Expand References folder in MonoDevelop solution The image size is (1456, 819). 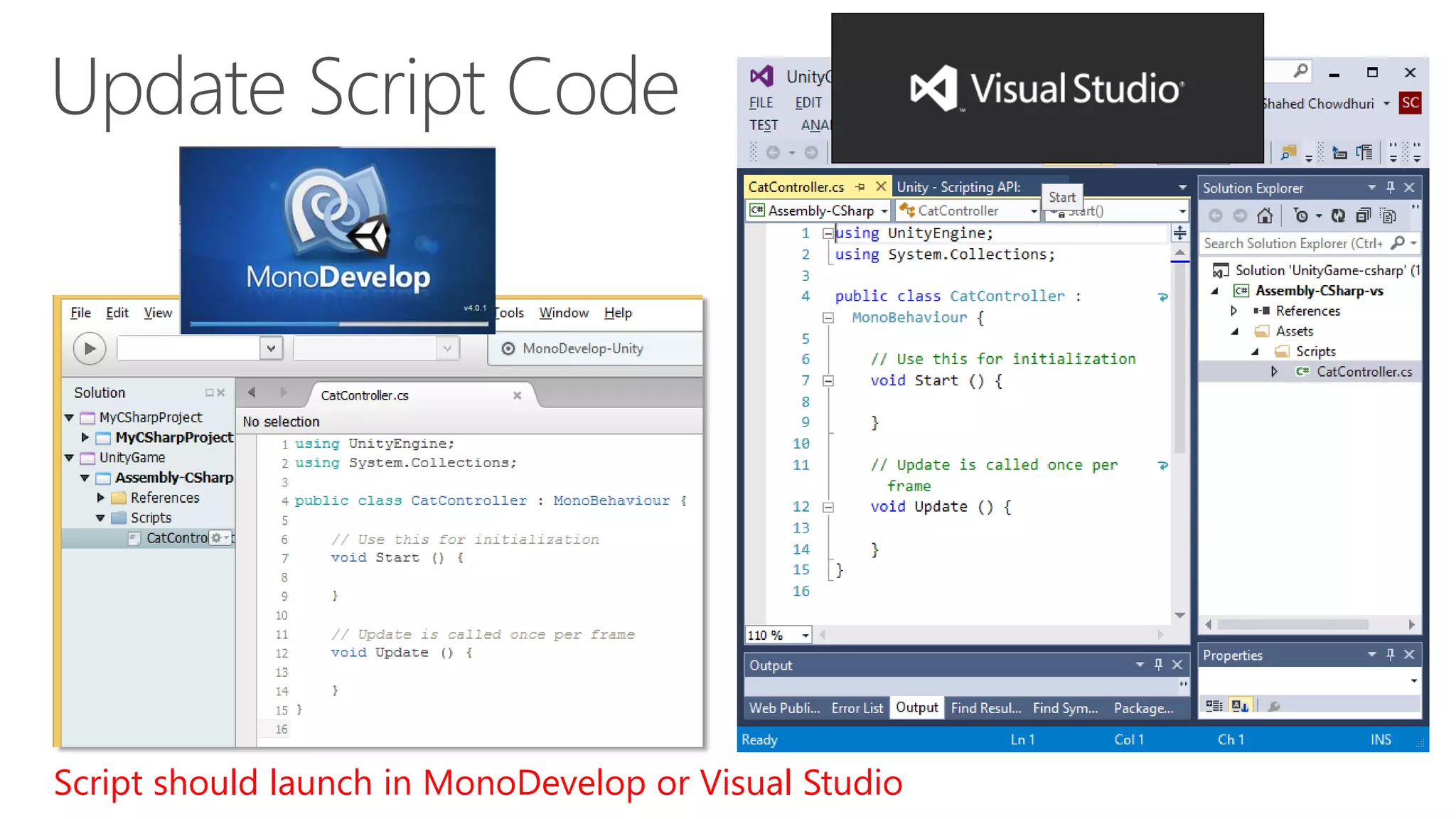pos(100,498)
